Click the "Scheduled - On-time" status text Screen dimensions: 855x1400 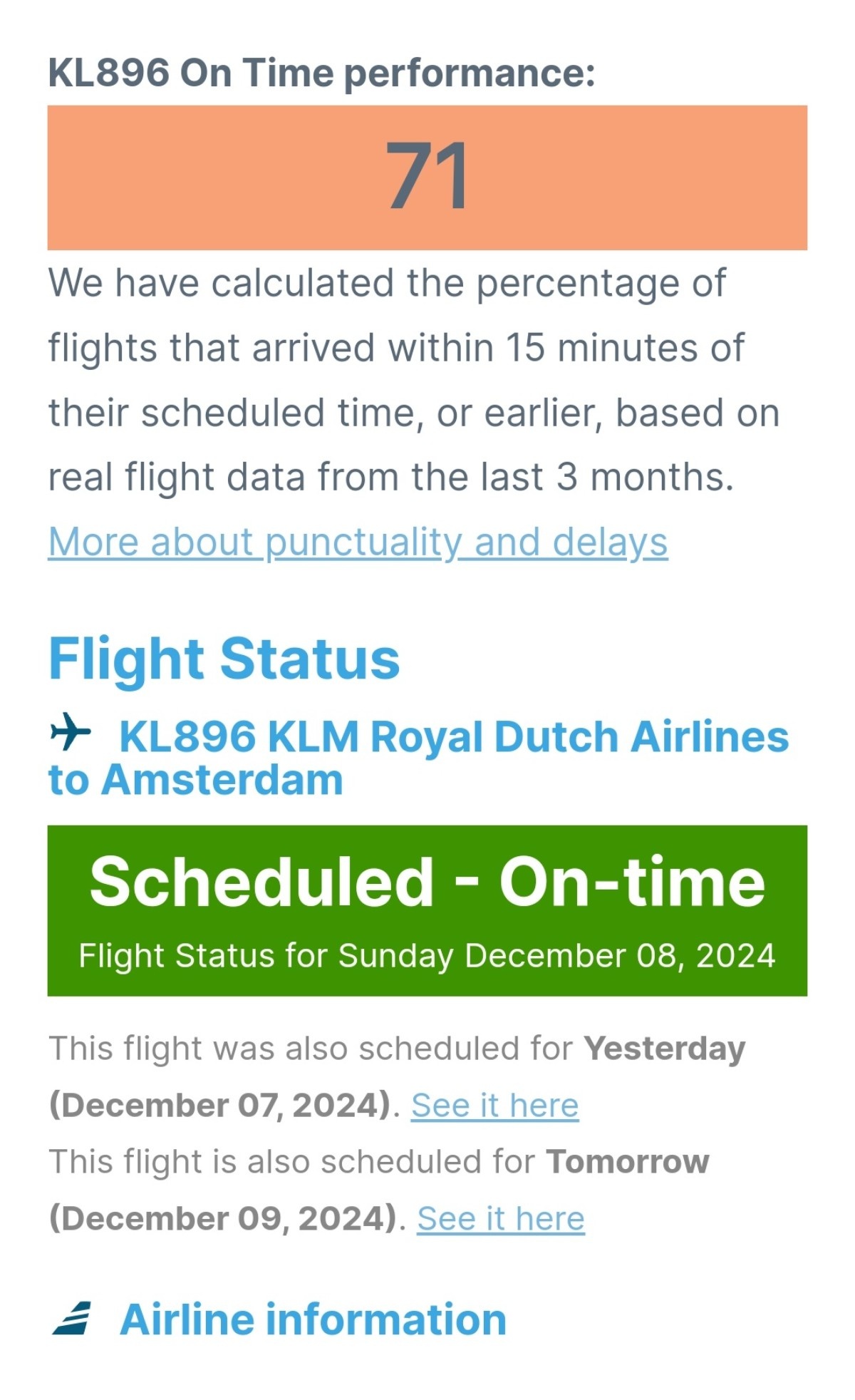click(x=427, y=882)
